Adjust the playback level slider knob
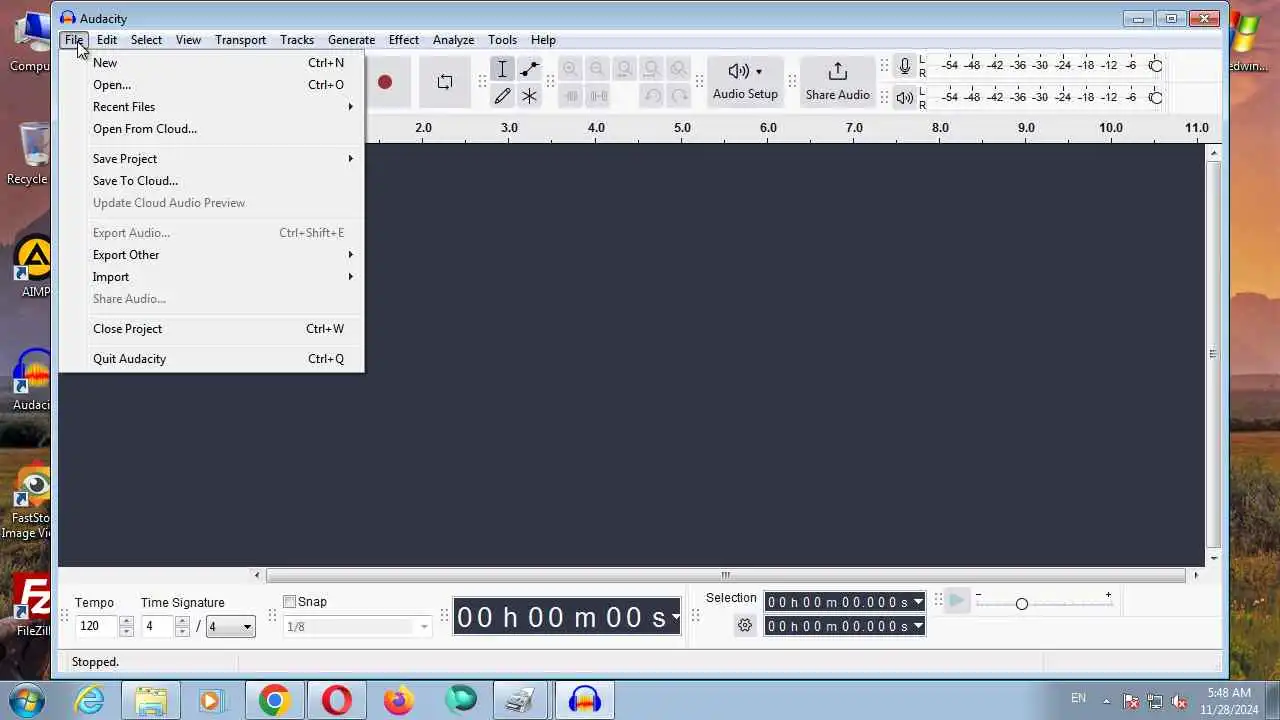The height and width of the screenshot is (720, 1280). (x=1155, y=97)
